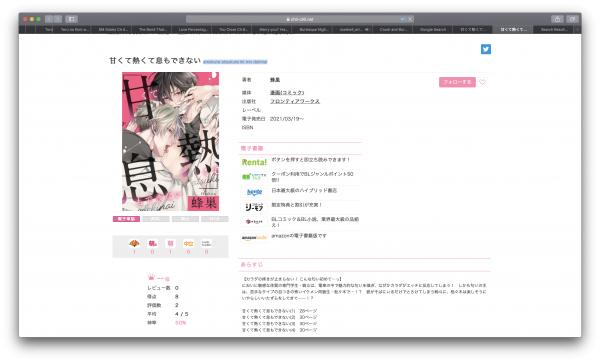Viewport: 600px width, 362px height.
Task: Open the honto store logo
Action: (x=254, y=192)
